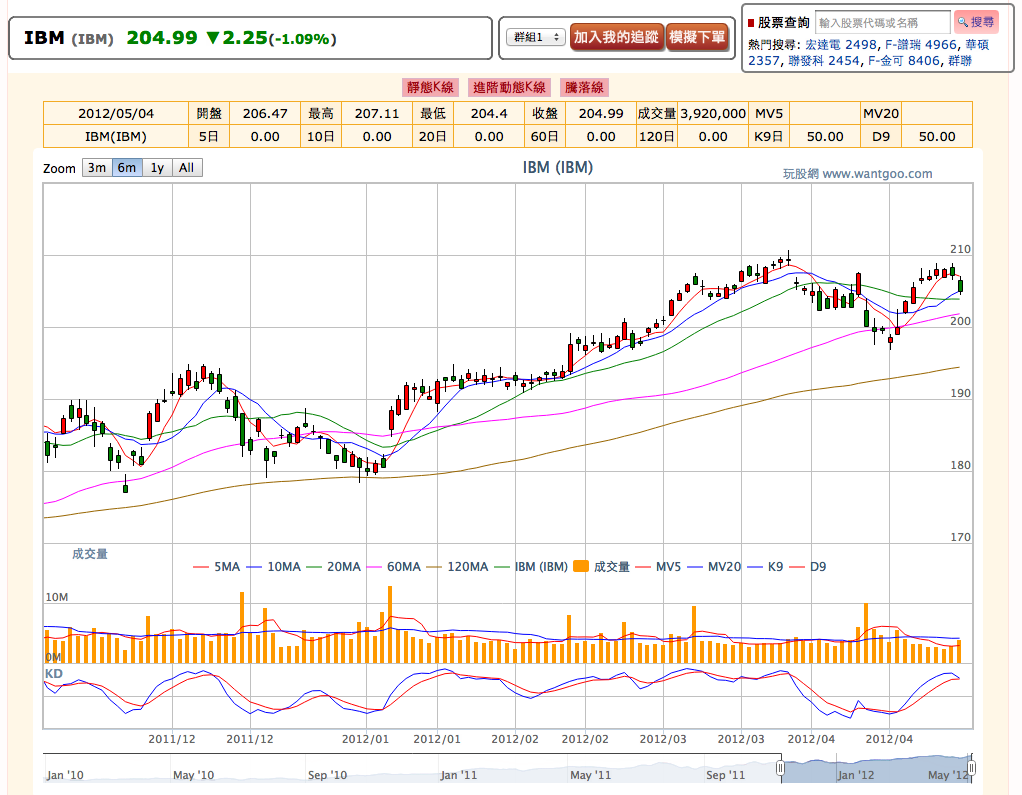
Task: Toggle the 10MA legend series
Action: [274, 567]
